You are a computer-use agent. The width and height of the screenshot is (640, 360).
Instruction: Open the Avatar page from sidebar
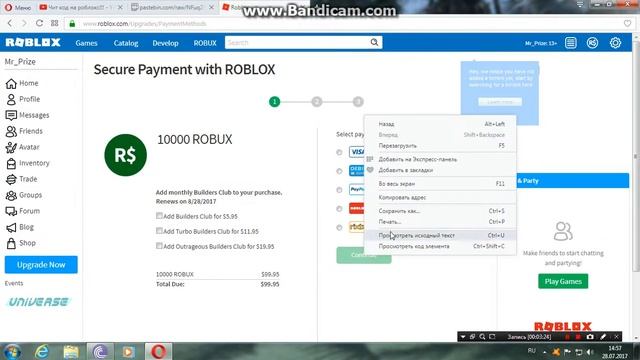tap(22, 147)
